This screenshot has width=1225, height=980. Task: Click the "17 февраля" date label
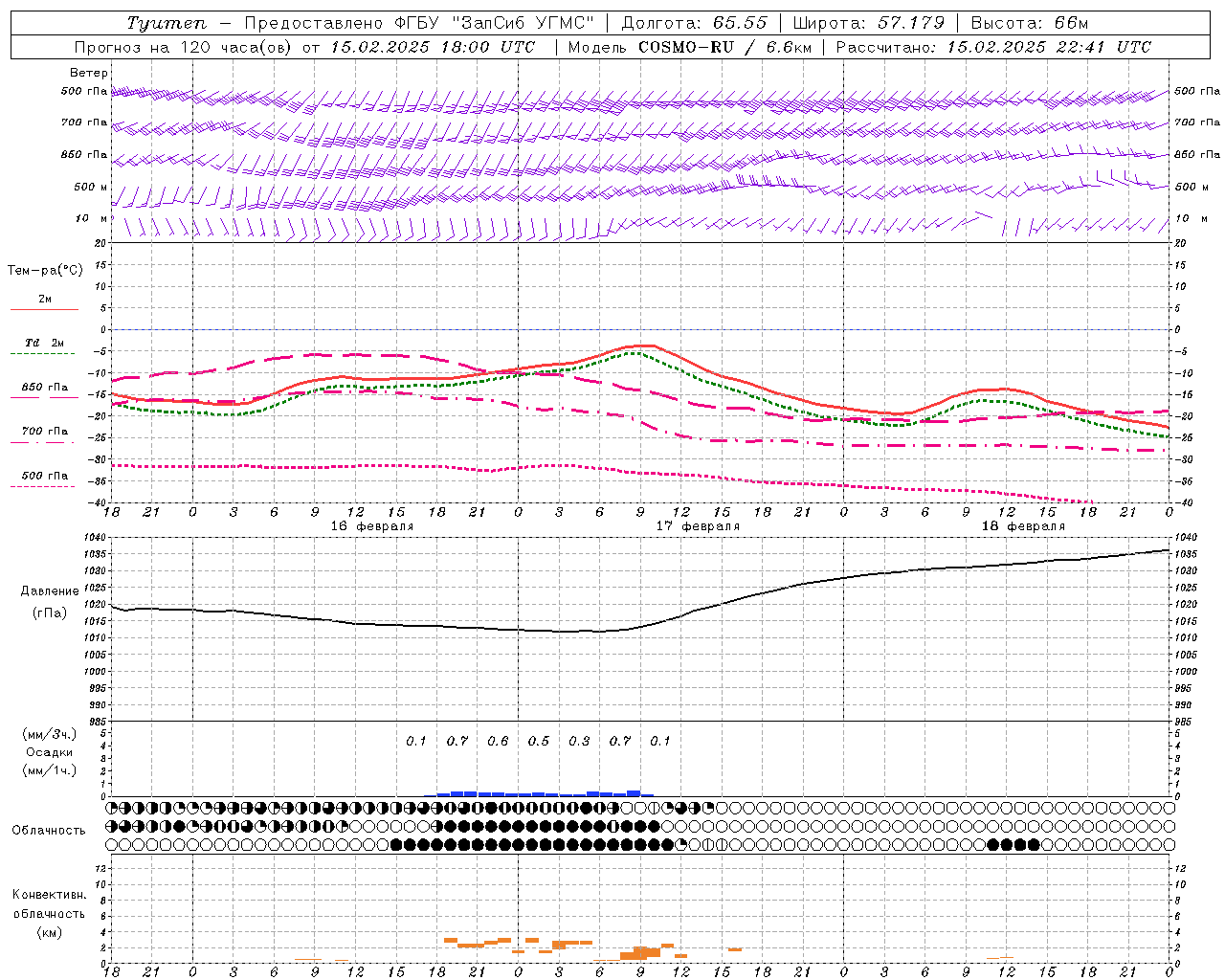pyautogui.click(x=698, y=526)
